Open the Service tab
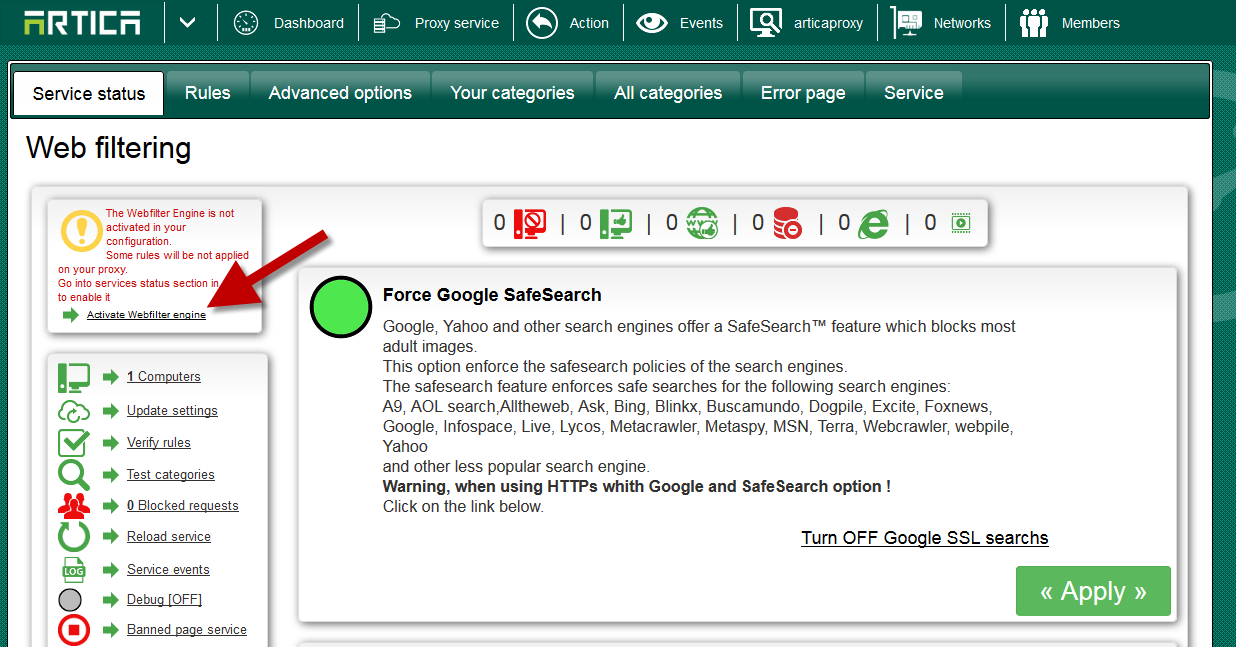 914,93
